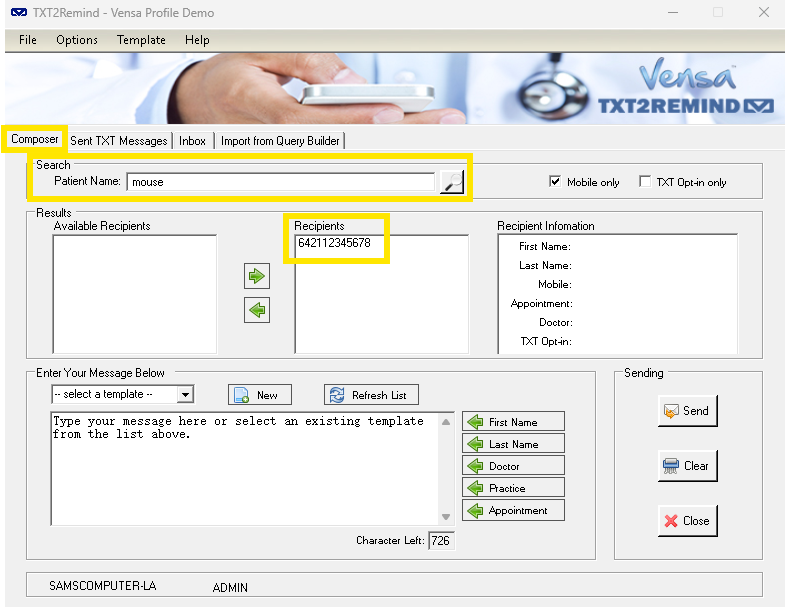Open the Template menu

click(141, 40)
